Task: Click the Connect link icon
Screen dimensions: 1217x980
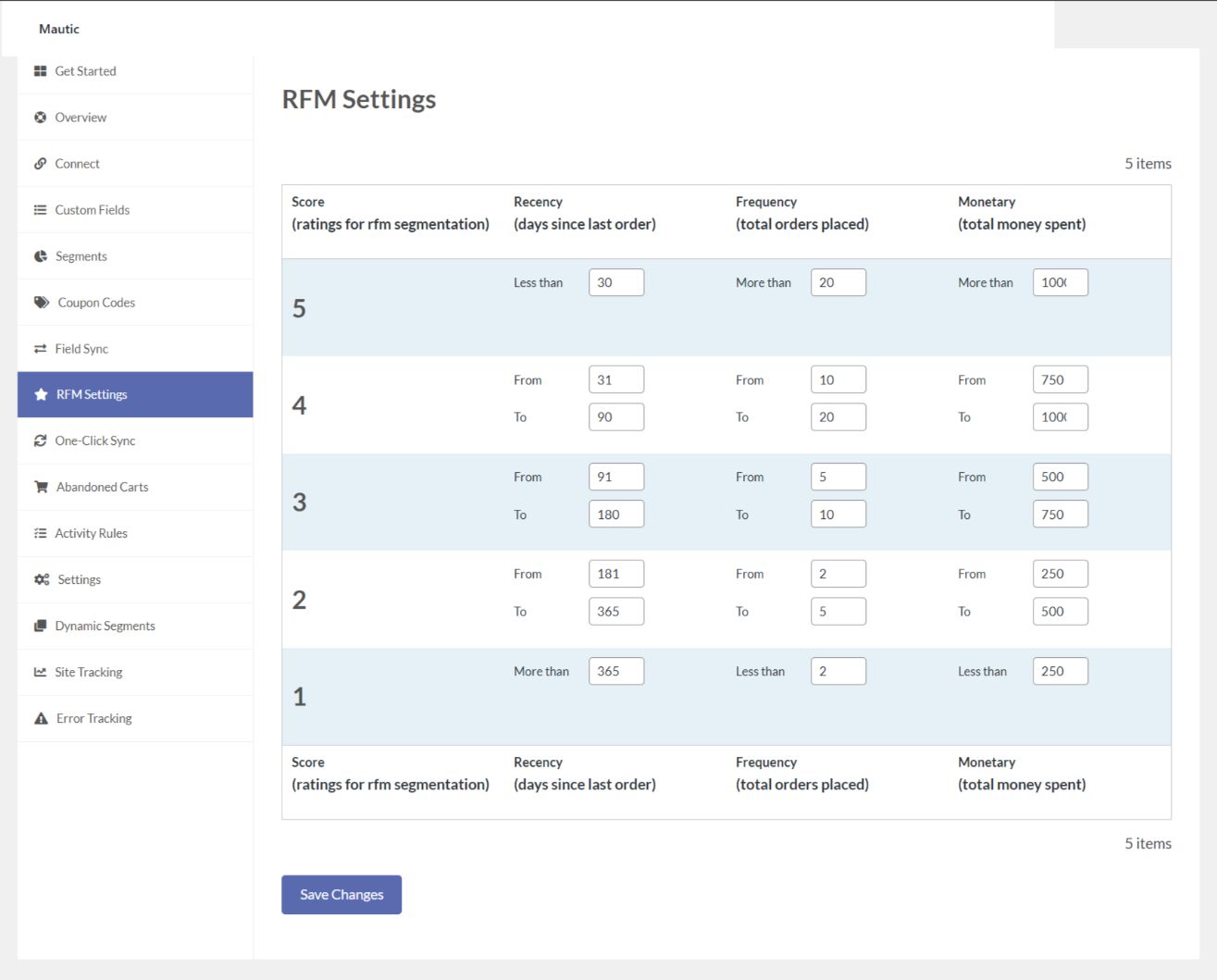Action: (x=40, y=164)
